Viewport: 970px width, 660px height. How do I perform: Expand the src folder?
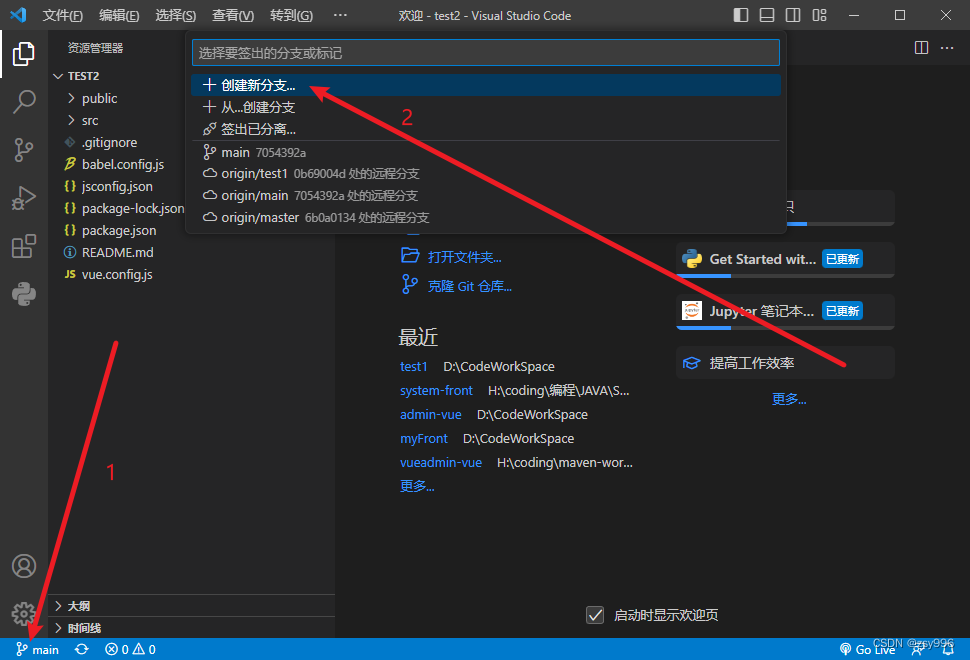pyautogui.click(x=90, y=121)
